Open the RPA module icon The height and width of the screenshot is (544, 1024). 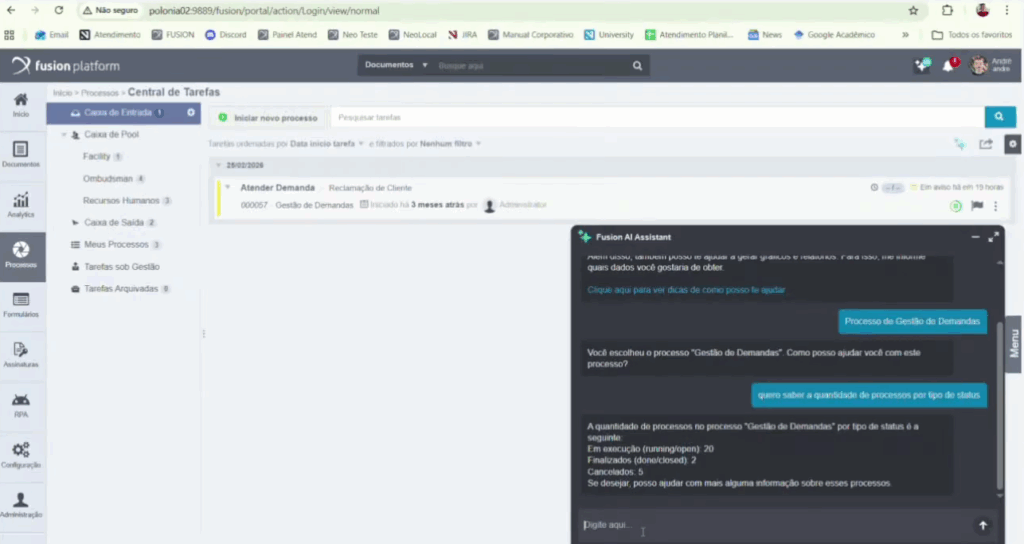[20, 404]
